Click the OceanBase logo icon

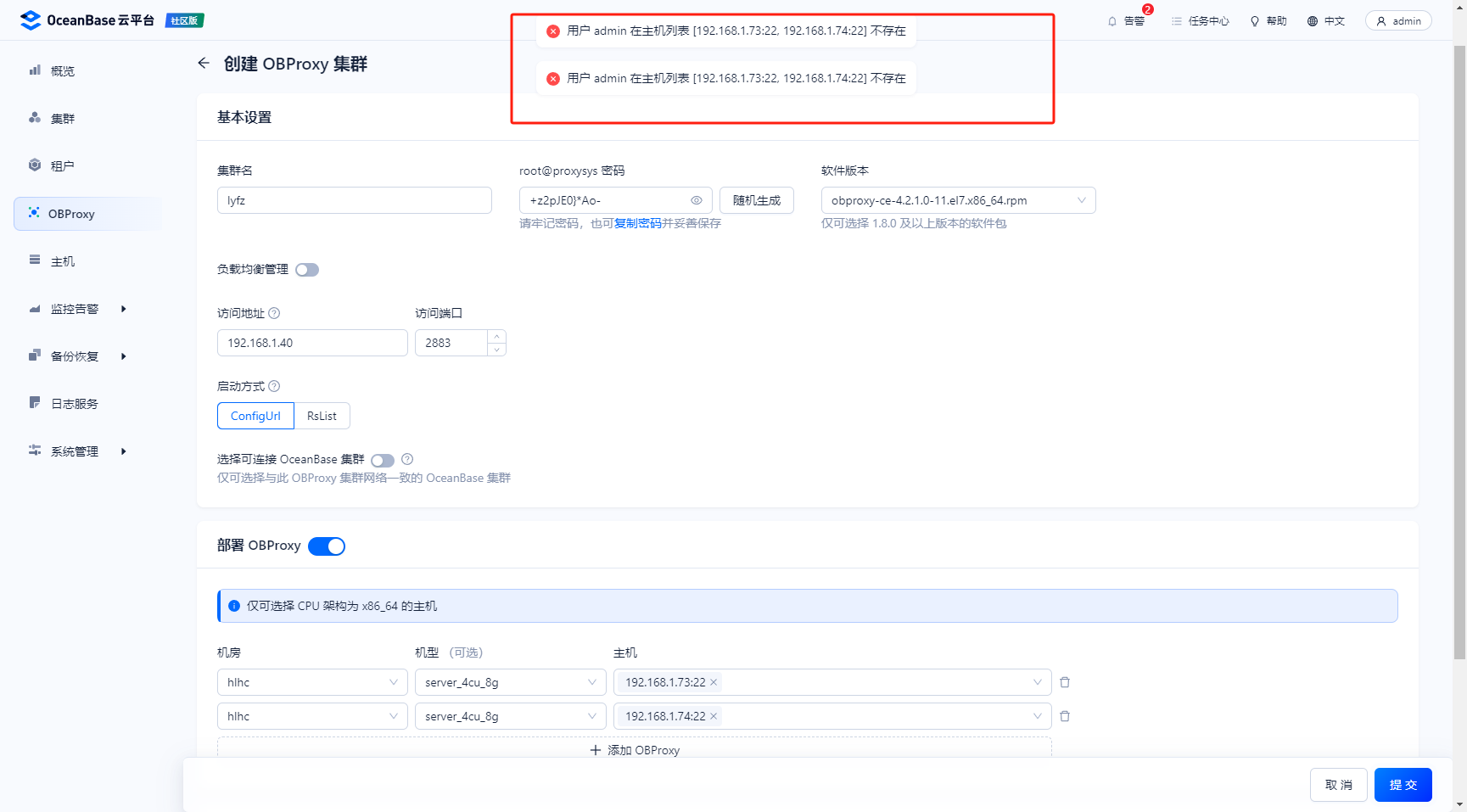click(x=31, y=20)
